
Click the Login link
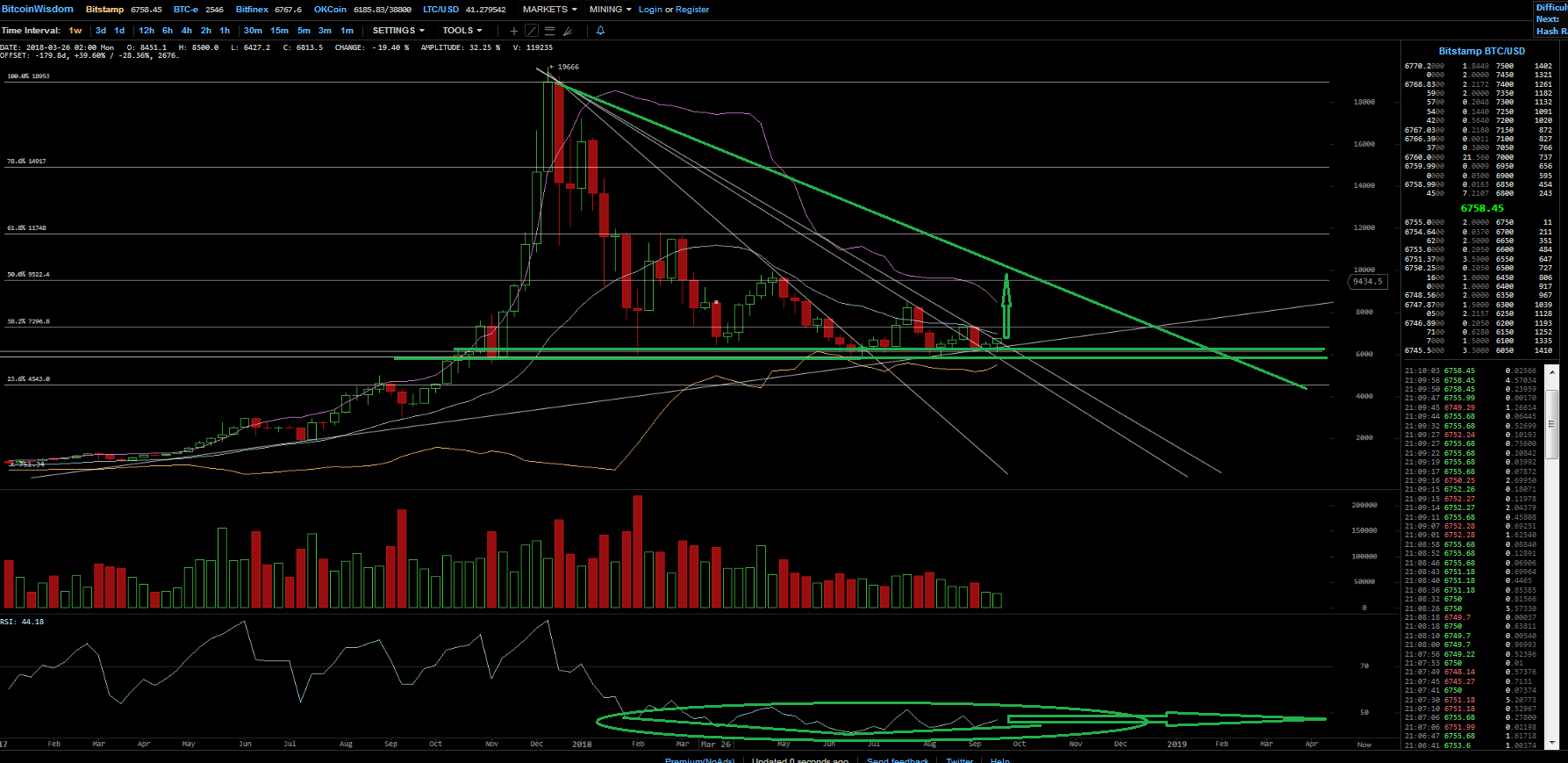pos(650,10)
